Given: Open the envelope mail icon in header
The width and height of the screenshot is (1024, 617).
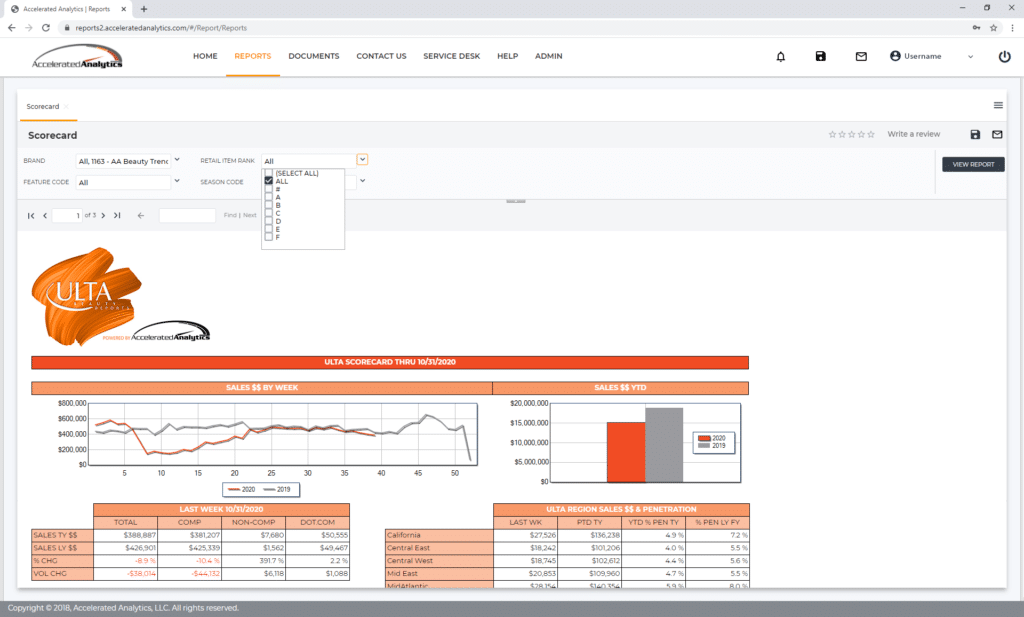Looking at the screenshot, I should 861,57.
